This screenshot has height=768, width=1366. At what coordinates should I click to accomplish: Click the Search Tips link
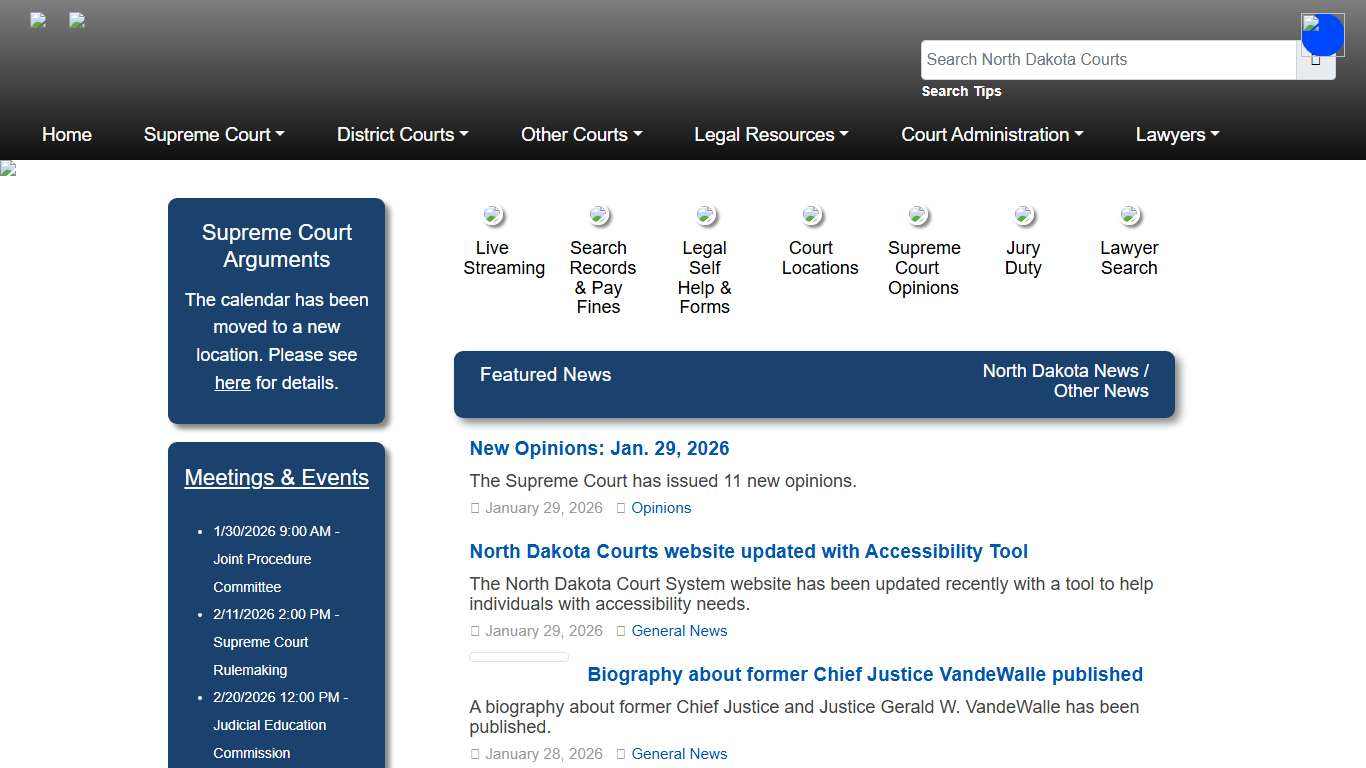tap(961, 91)
